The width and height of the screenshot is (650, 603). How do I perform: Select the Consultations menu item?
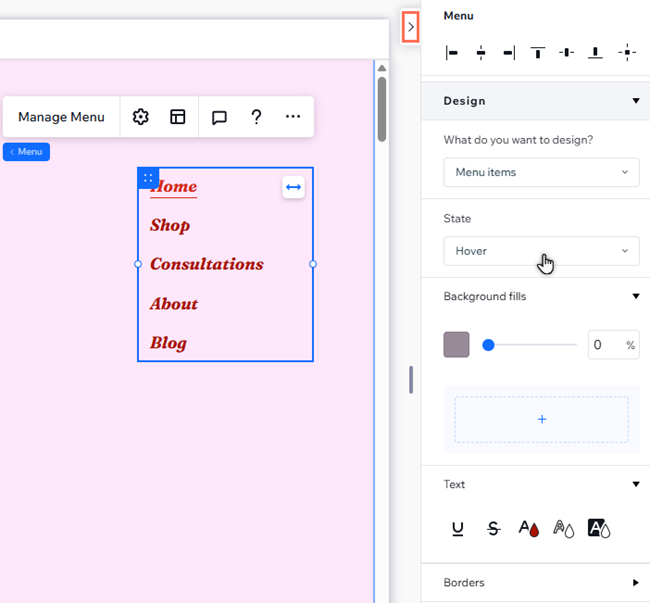point(207,264)
